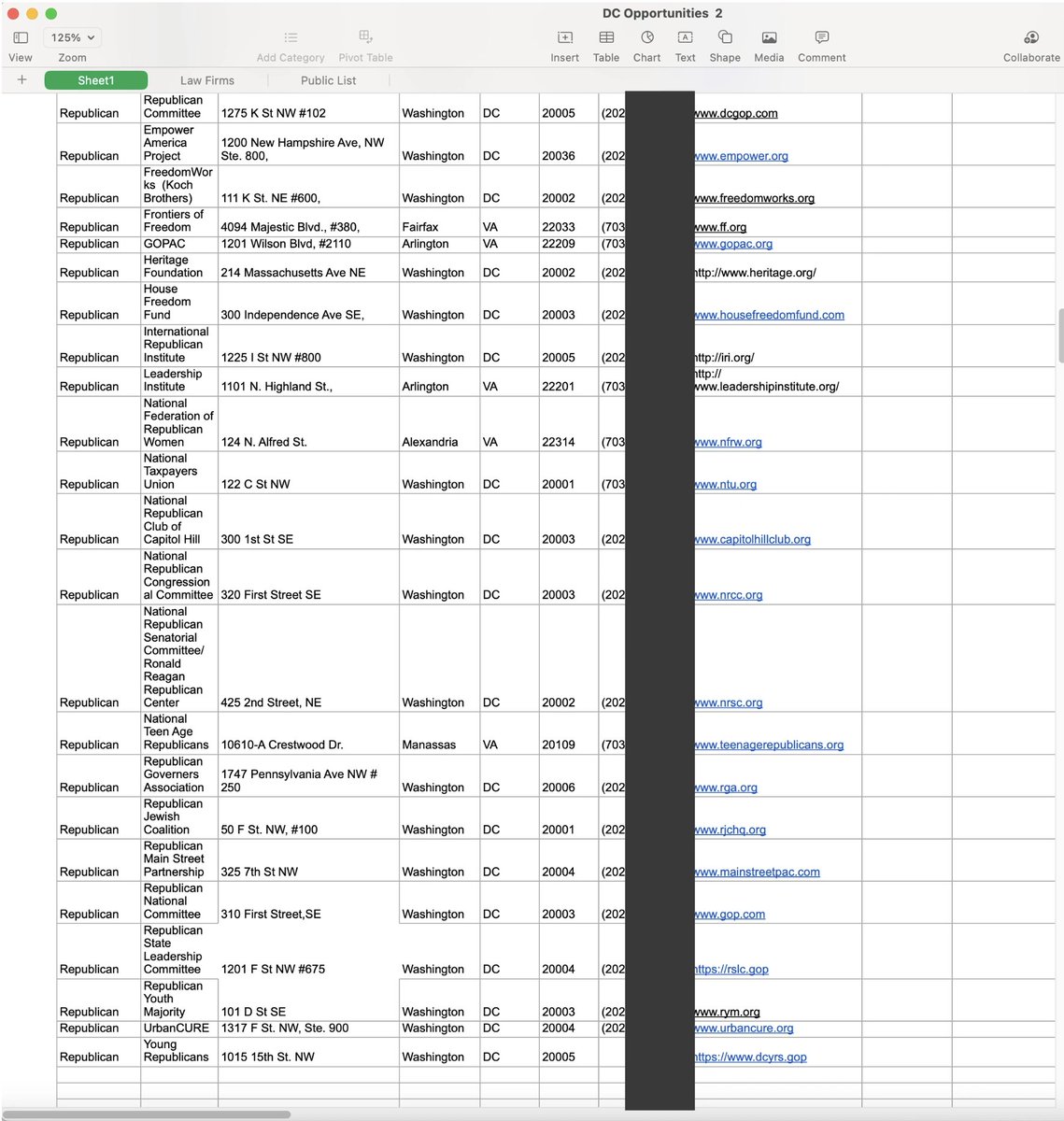Click the Collaborate icon
The image size is (1064, 1121).
pos(1031,37)
